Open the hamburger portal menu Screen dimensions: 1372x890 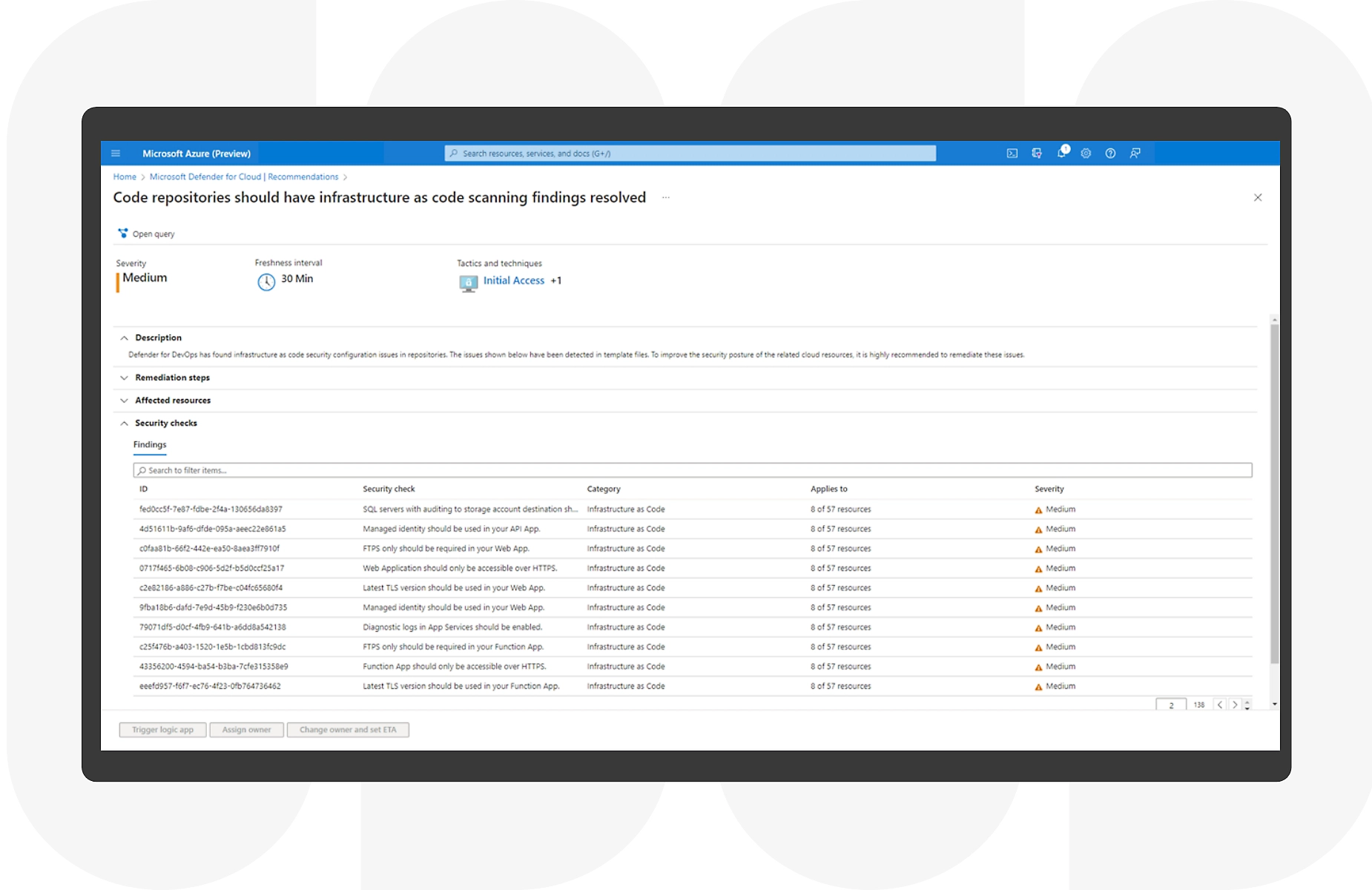click(x=116, y=154)
